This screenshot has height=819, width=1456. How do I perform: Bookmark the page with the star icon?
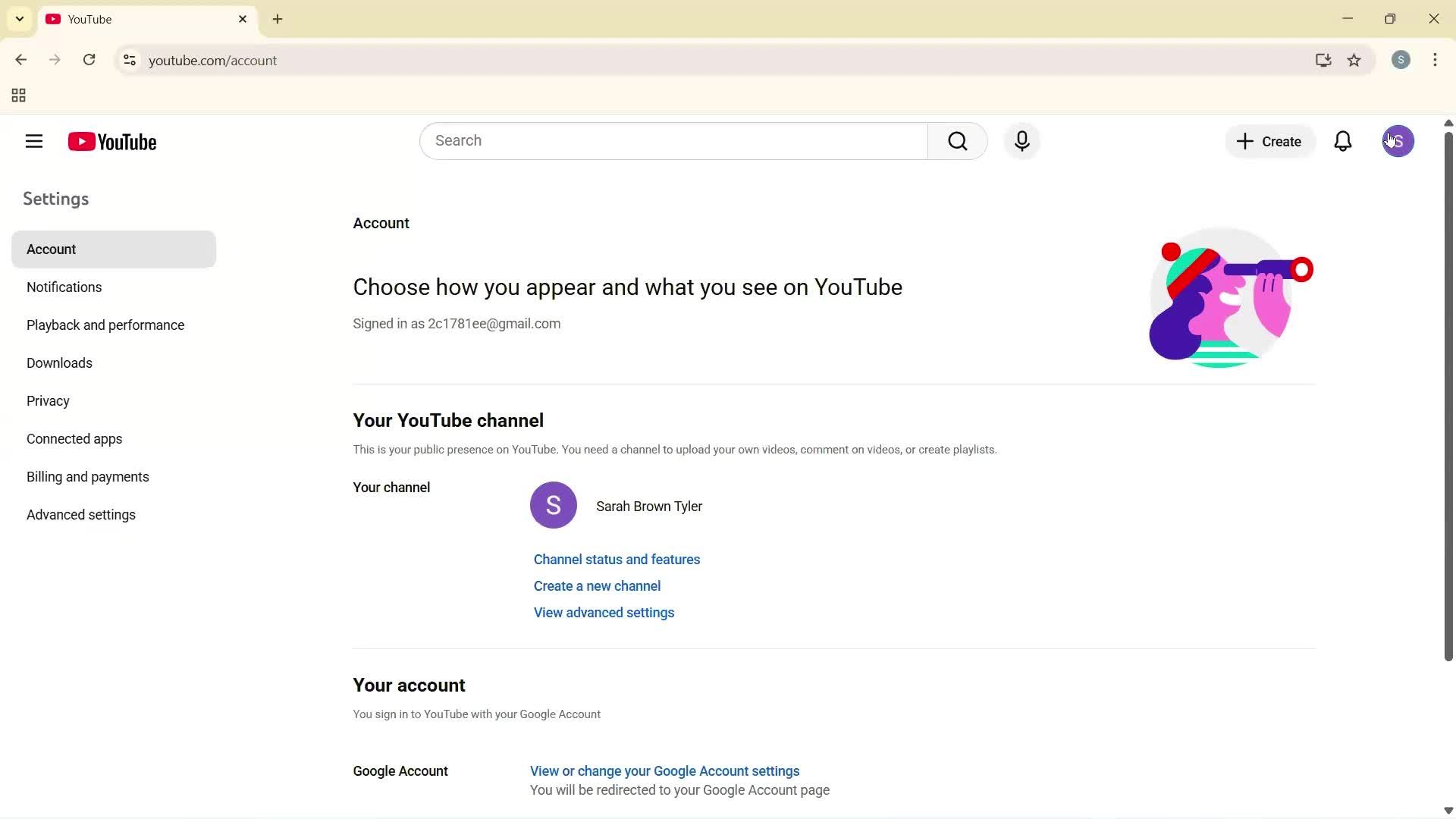(1354, 61)
